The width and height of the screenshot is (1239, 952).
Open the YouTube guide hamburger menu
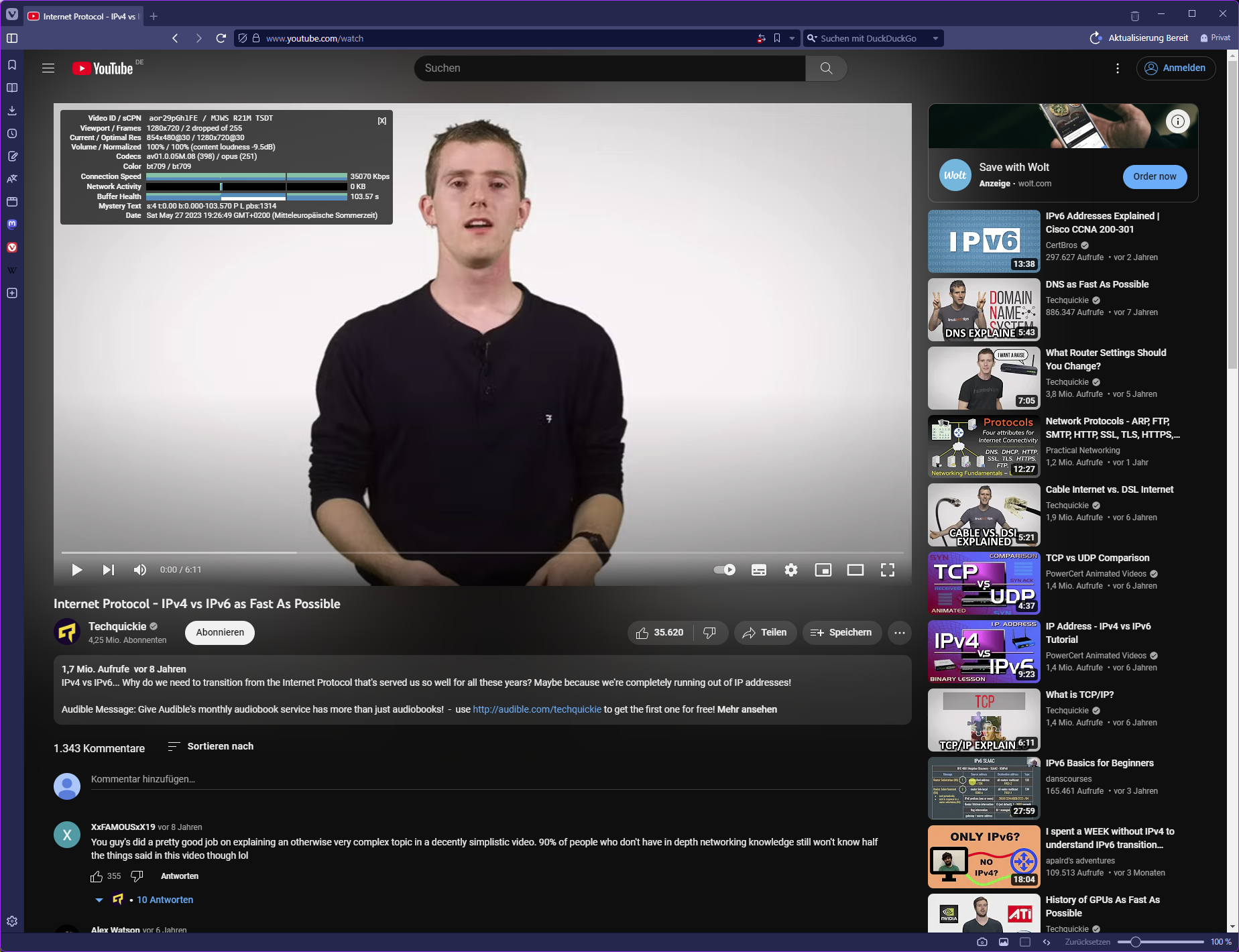click(x=48, y=68)
